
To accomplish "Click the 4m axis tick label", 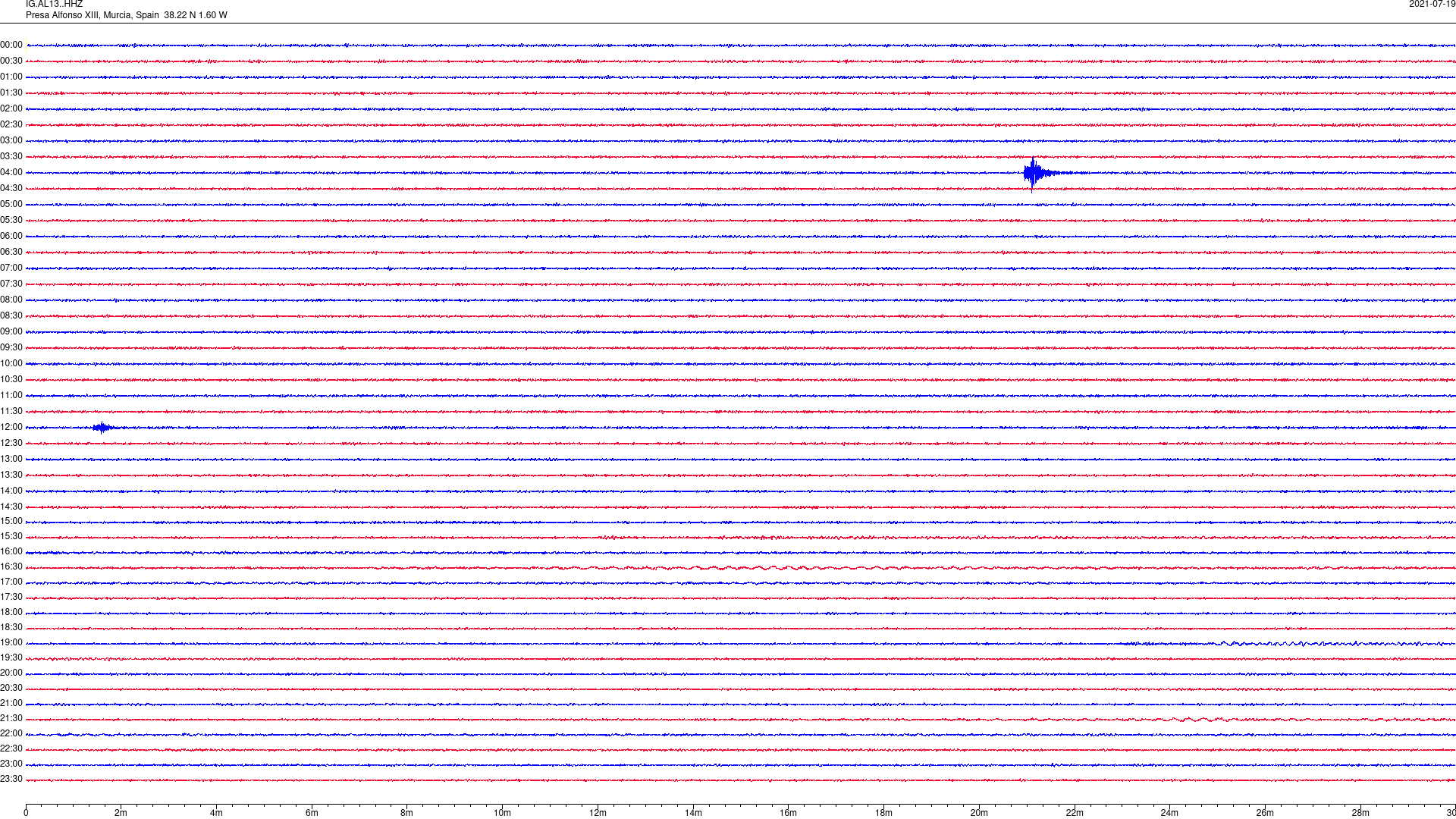I will (216, 814).
